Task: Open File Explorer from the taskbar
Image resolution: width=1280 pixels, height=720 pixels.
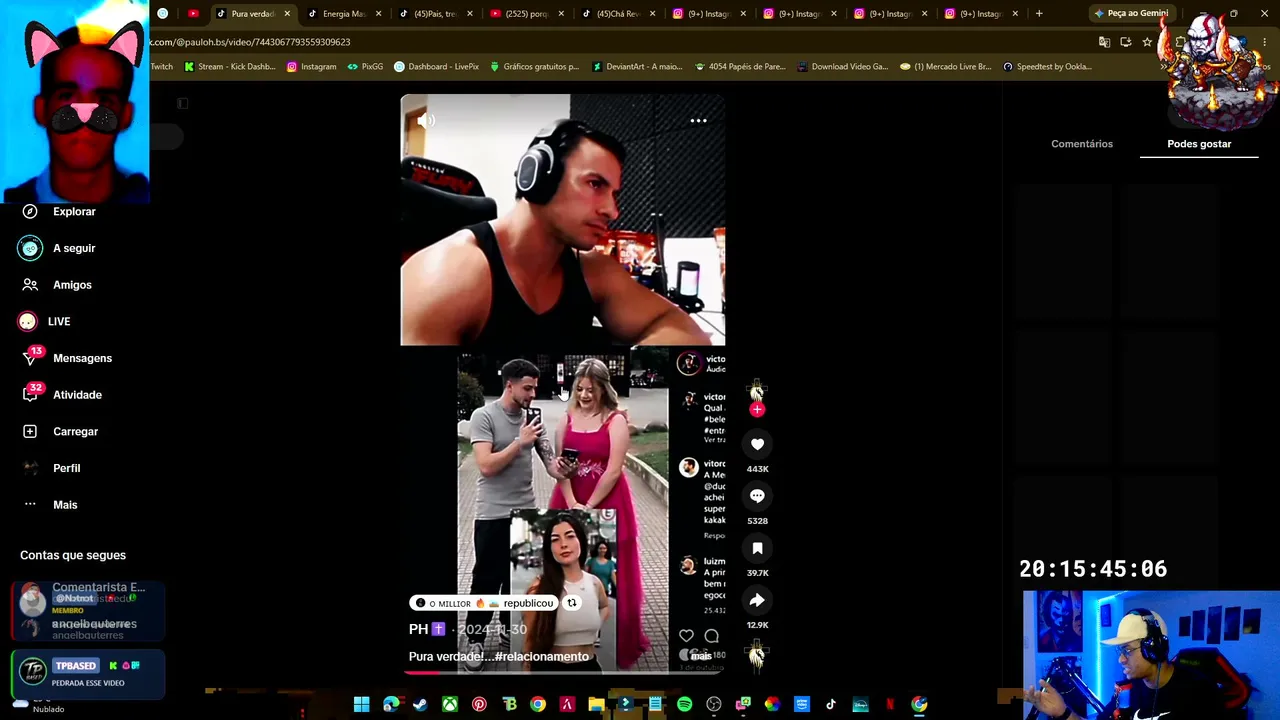Action: tap(596, 705)
